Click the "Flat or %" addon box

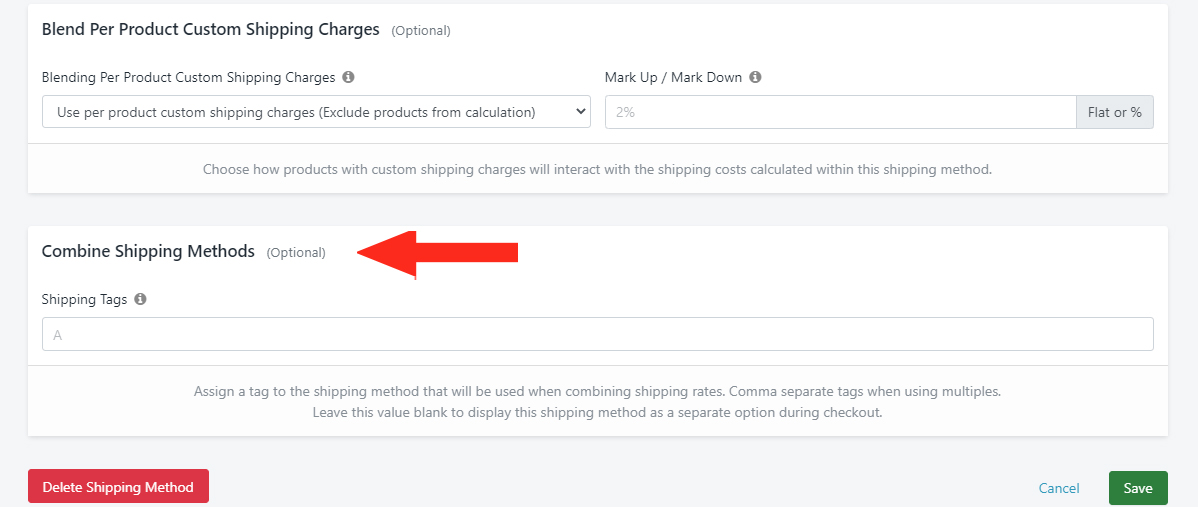coord(1115,112)
